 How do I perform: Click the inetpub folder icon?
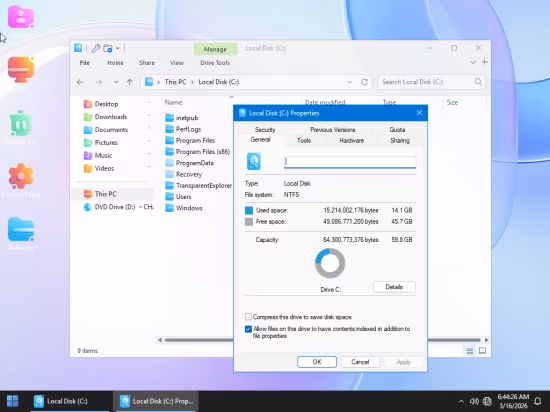(x=170, y=117)
